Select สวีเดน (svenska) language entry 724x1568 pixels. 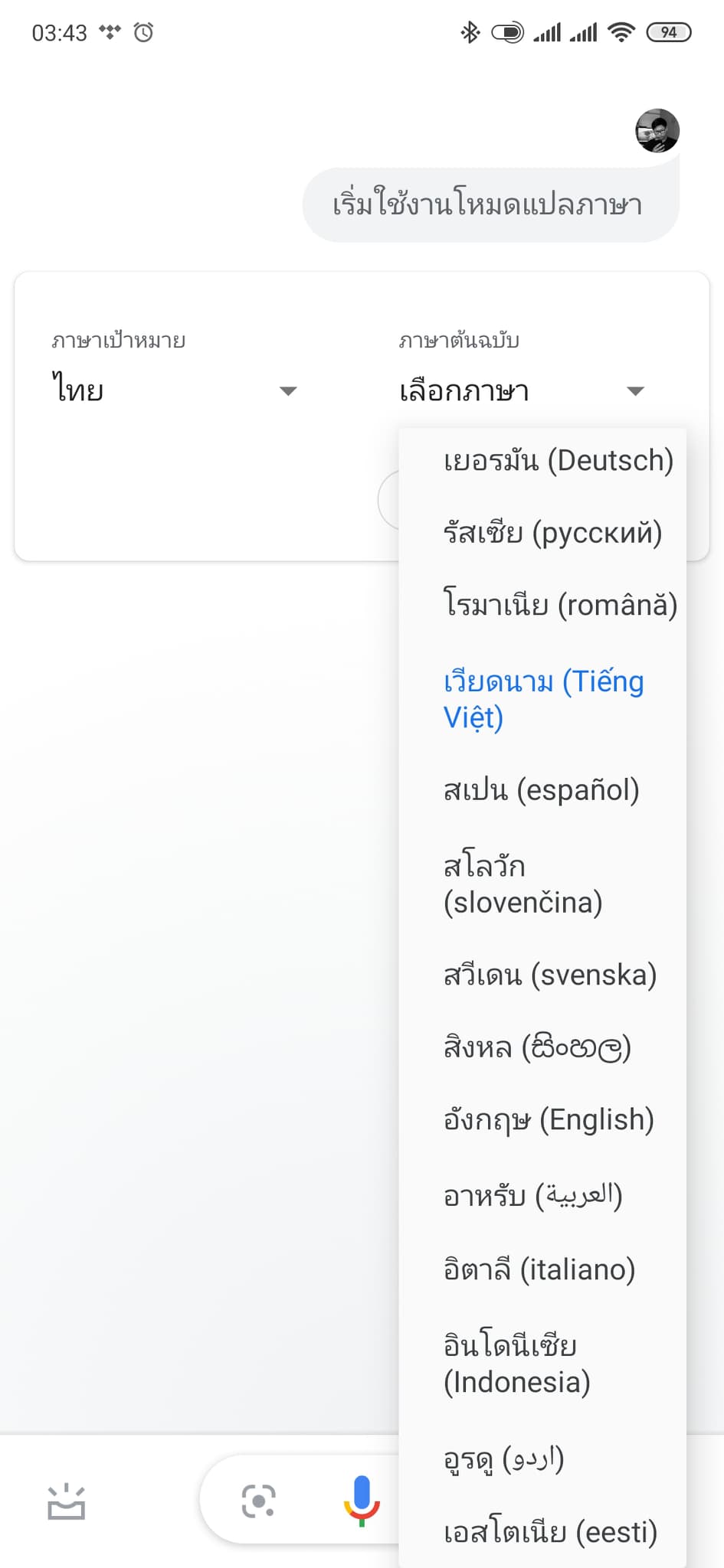(550, 975)
